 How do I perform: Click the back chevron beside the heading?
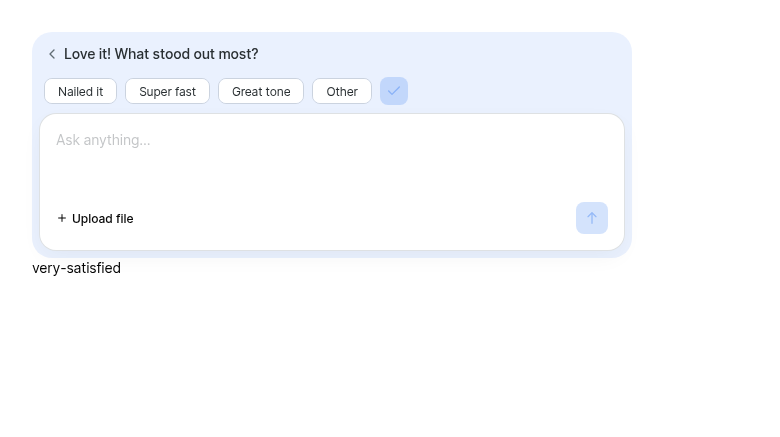[52, 54]
